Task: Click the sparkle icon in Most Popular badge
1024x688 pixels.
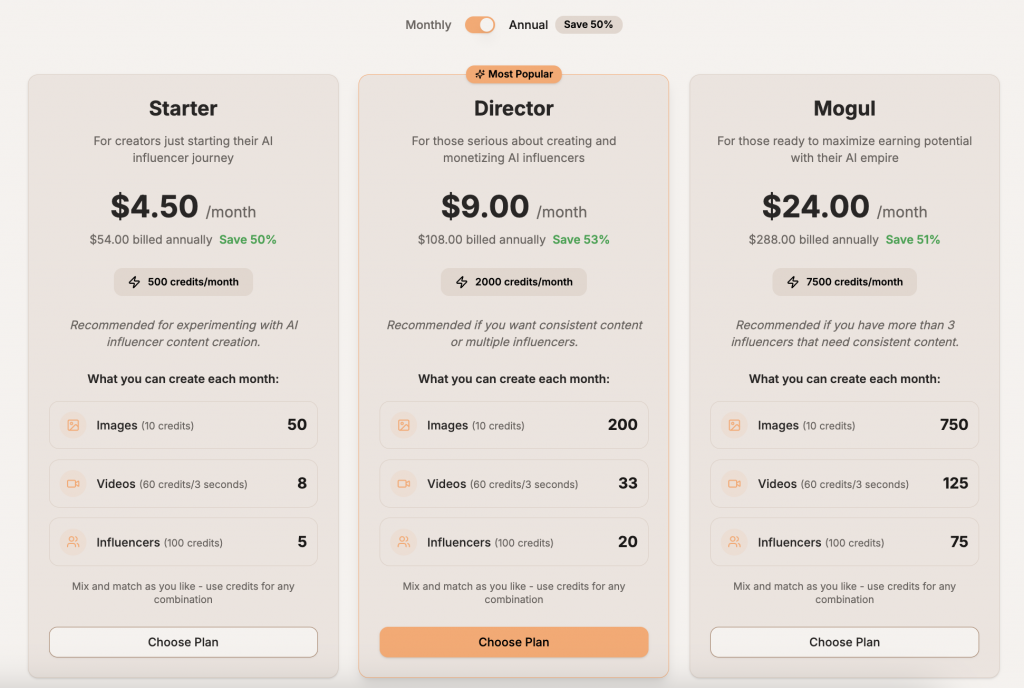Action: click(480, 74)
